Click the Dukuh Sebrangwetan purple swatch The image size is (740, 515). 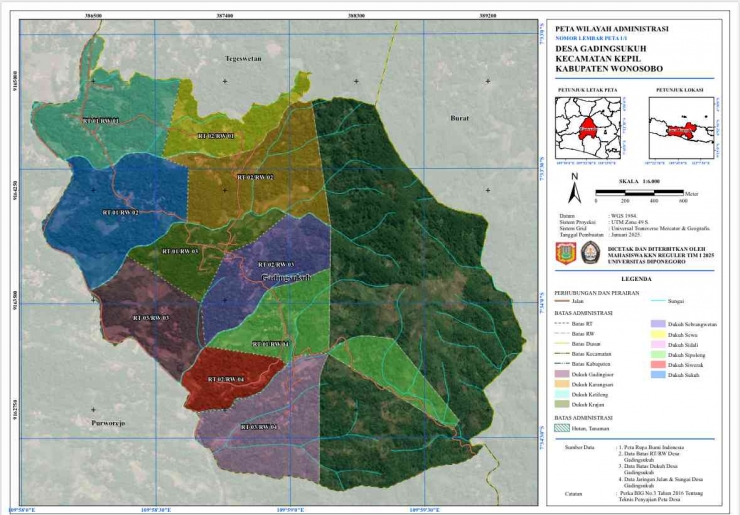657,324
